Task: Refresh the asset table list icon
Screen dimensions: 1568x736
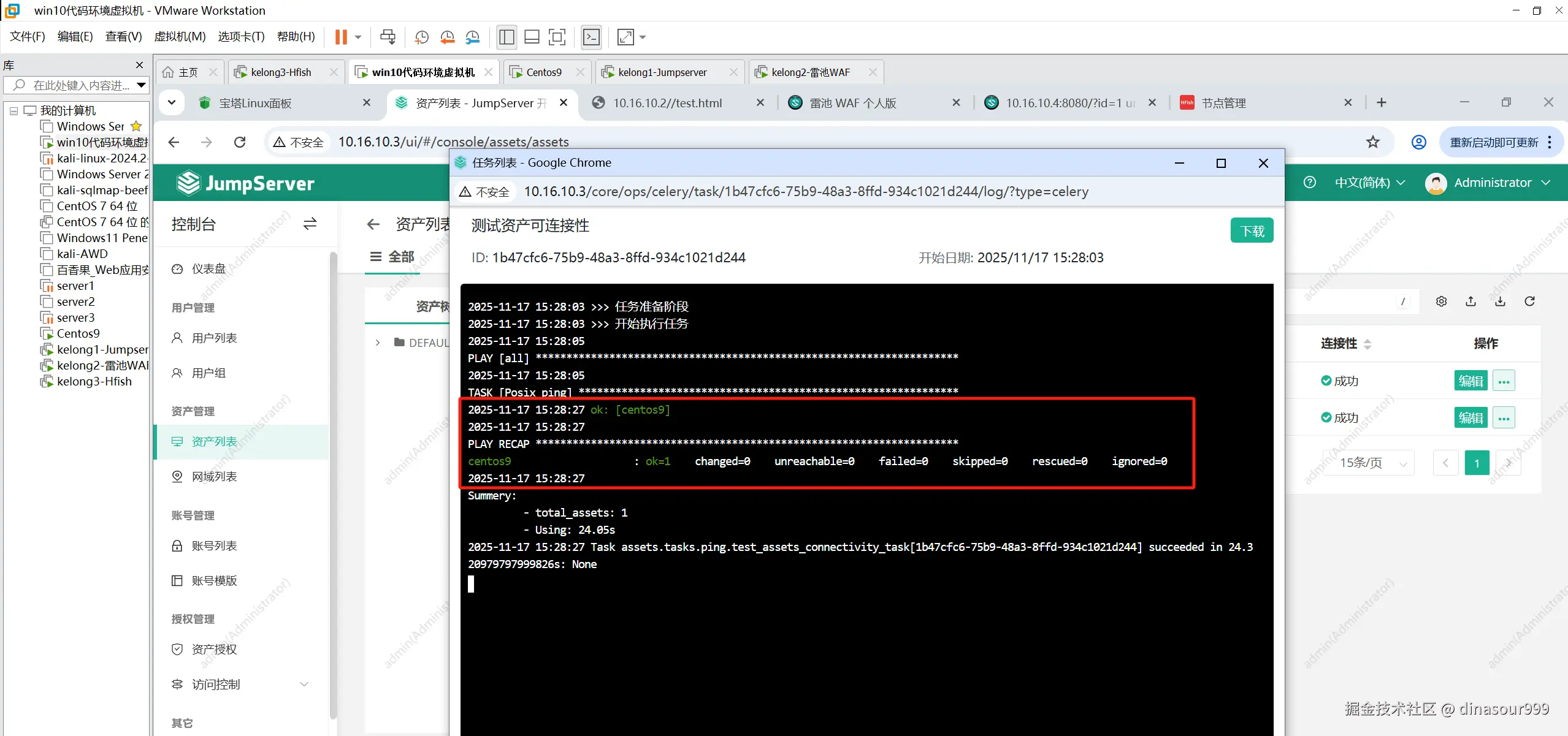Action: [1529, 302]
